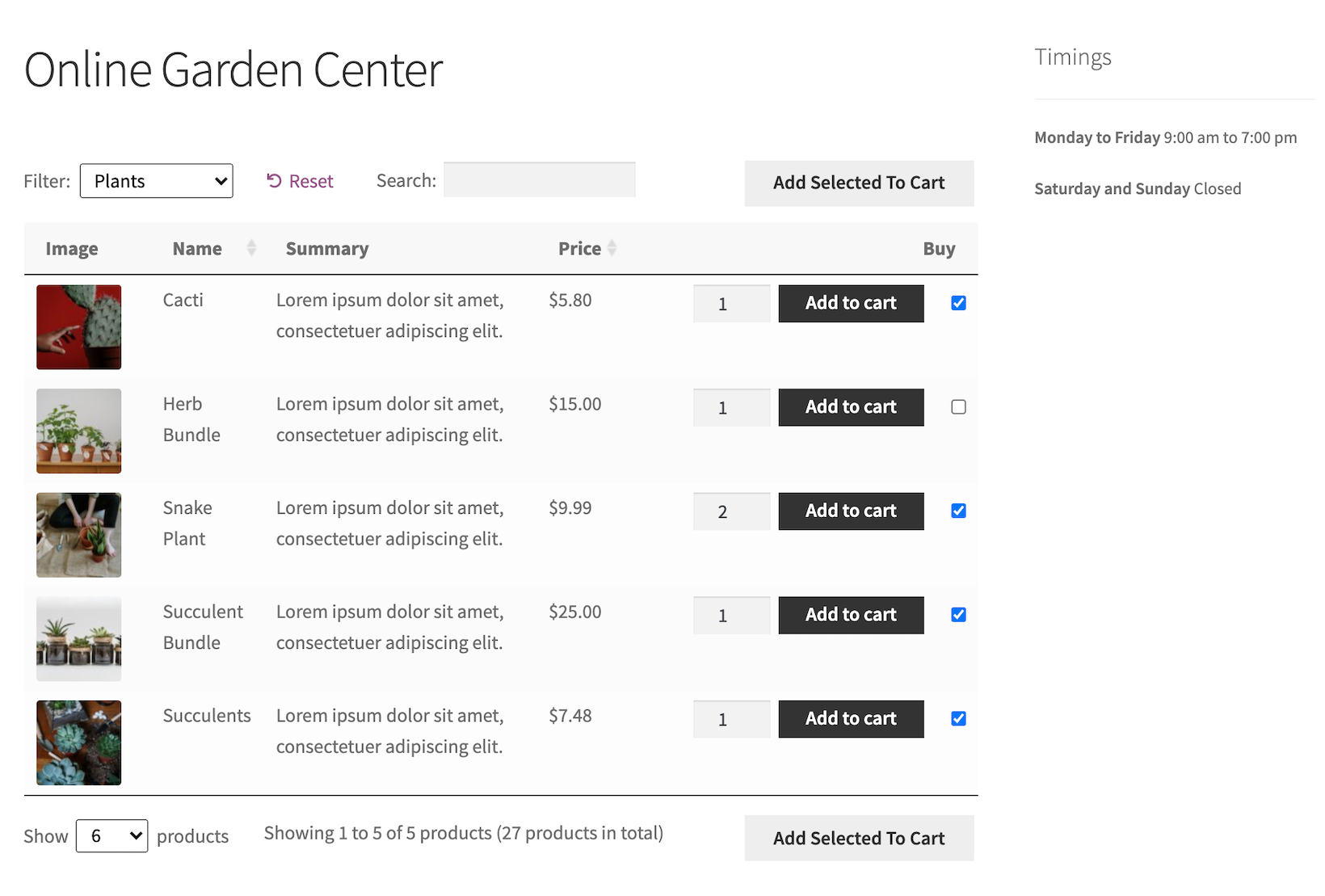Screen dimensions: 1325x896
Task: Expand the Show products count dropdown
Action: click(111, 835)
